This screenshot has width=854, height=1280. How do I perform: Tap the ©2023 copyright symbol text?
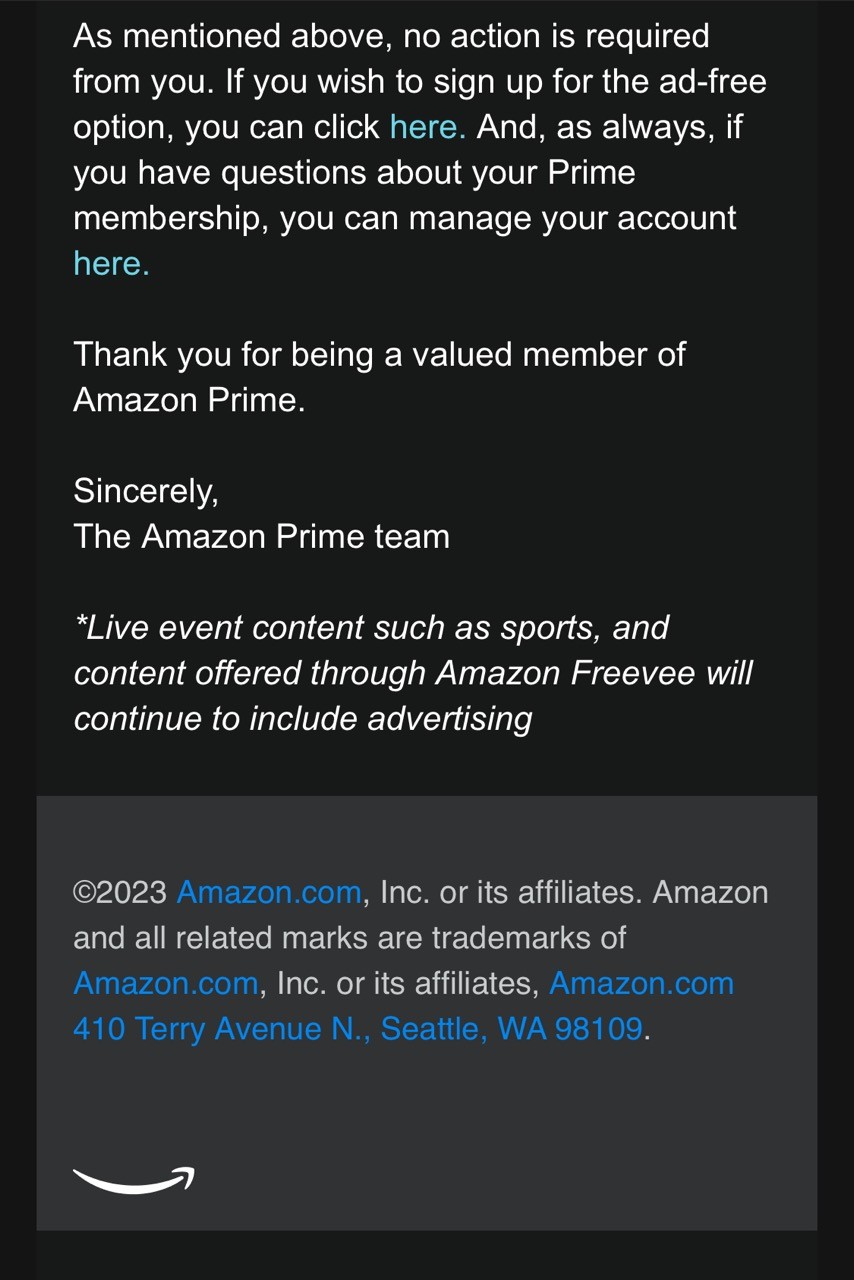[x=120, y=892]
